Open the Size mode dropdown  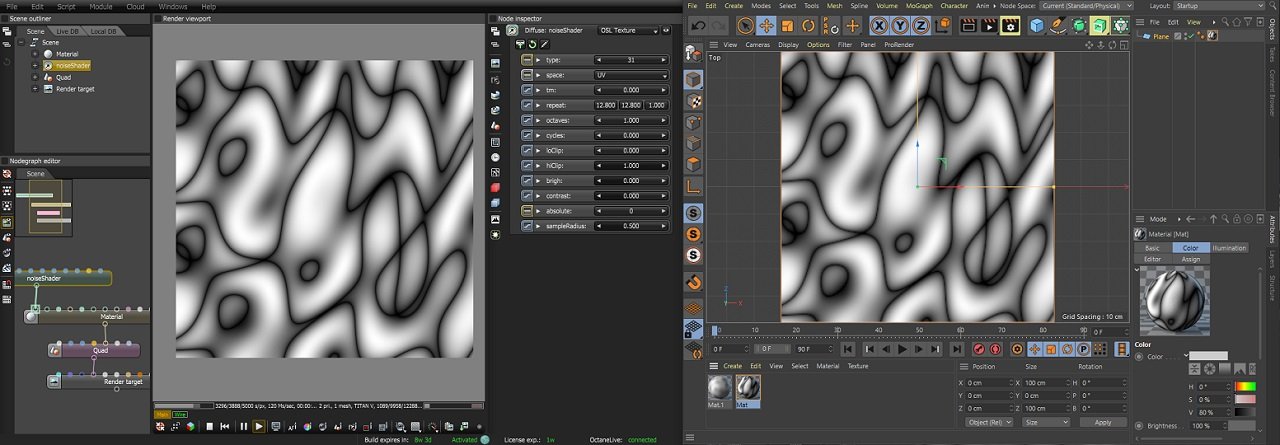point(1045,422)
